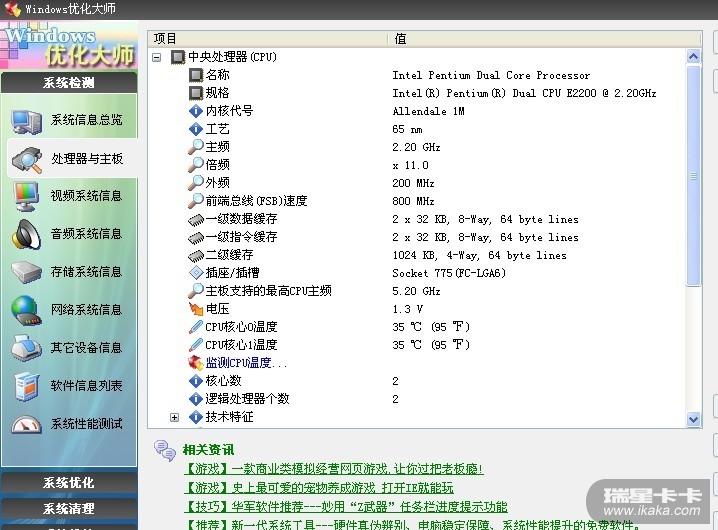Select the 前端总线(FSB)速度 row
The width and height of the screenshot is (718, 530).
pyautogui.click(x=418, y=201)
